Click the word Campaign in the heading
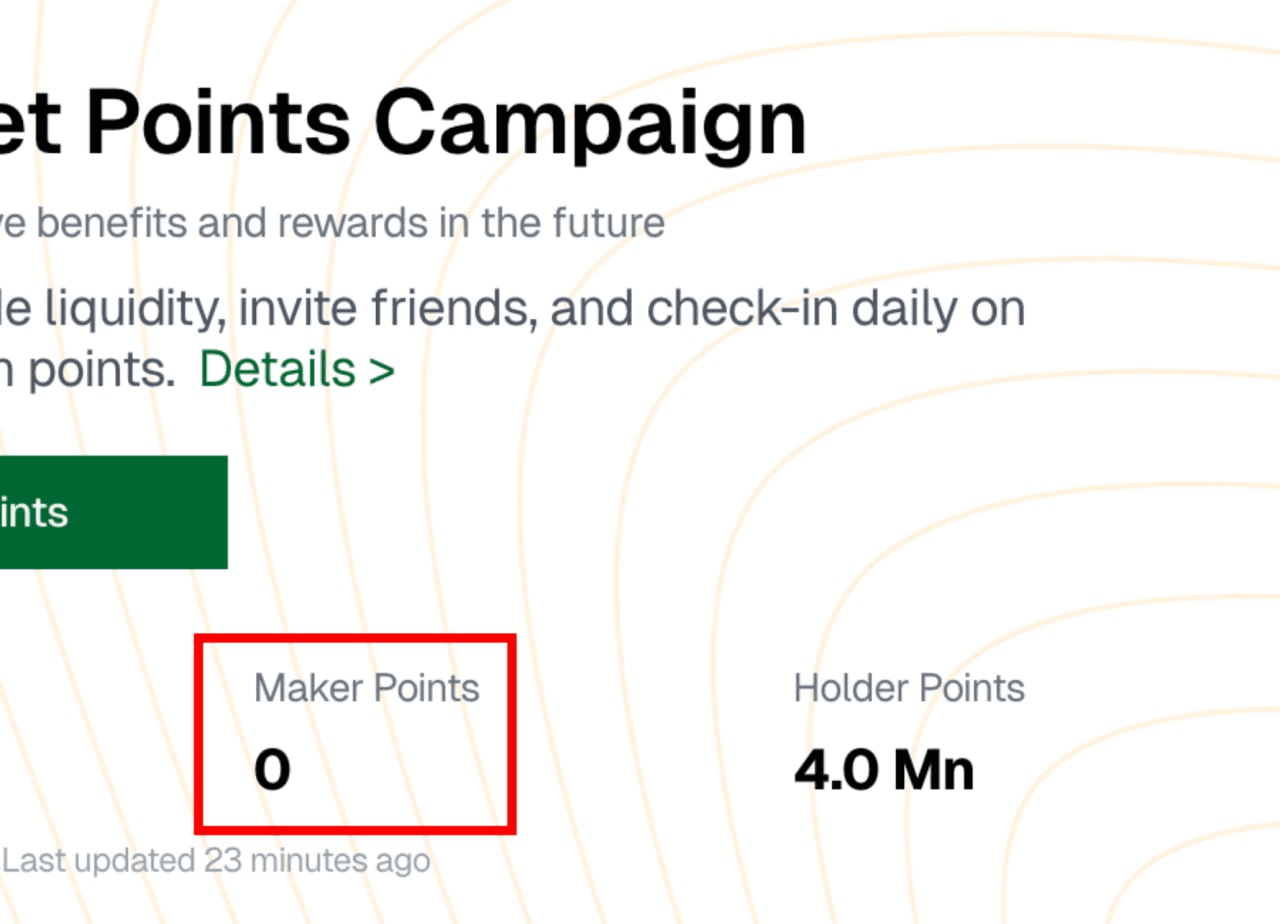 point(590,125)
